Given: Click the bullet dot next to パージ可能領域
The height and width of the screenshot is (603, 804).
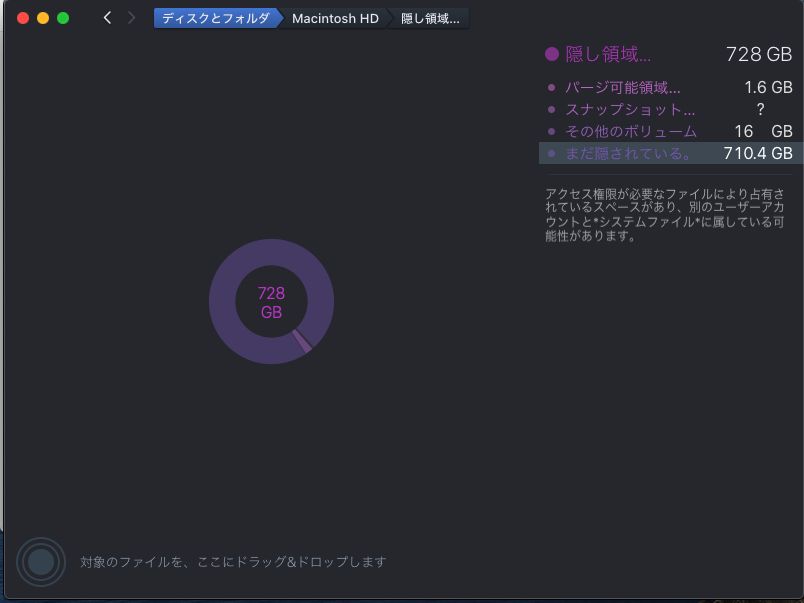Looking at the screenshot, I should 551,88.
